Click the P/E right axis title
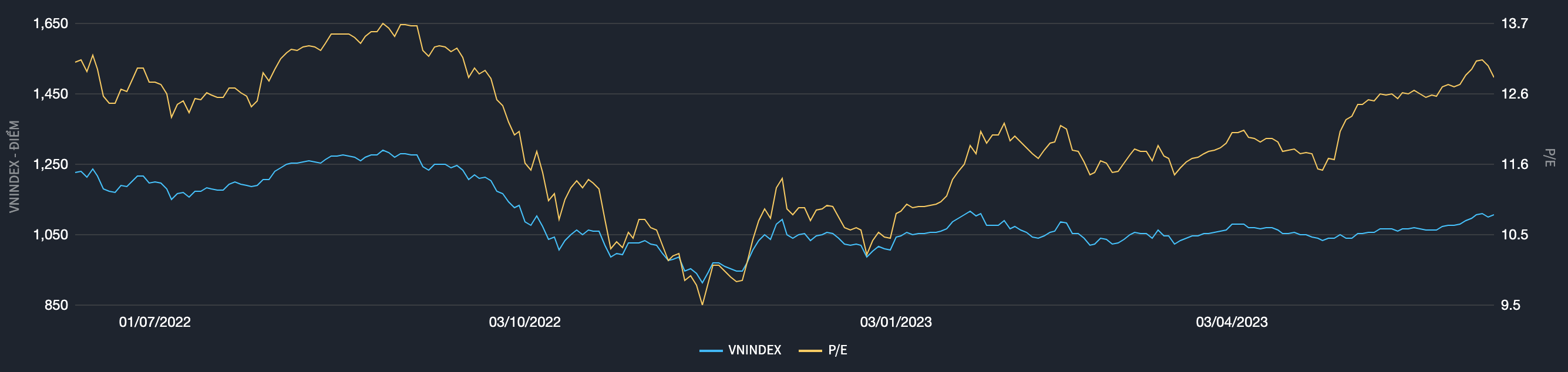This screenshot has height=372, width=1568. [1550, 157]
